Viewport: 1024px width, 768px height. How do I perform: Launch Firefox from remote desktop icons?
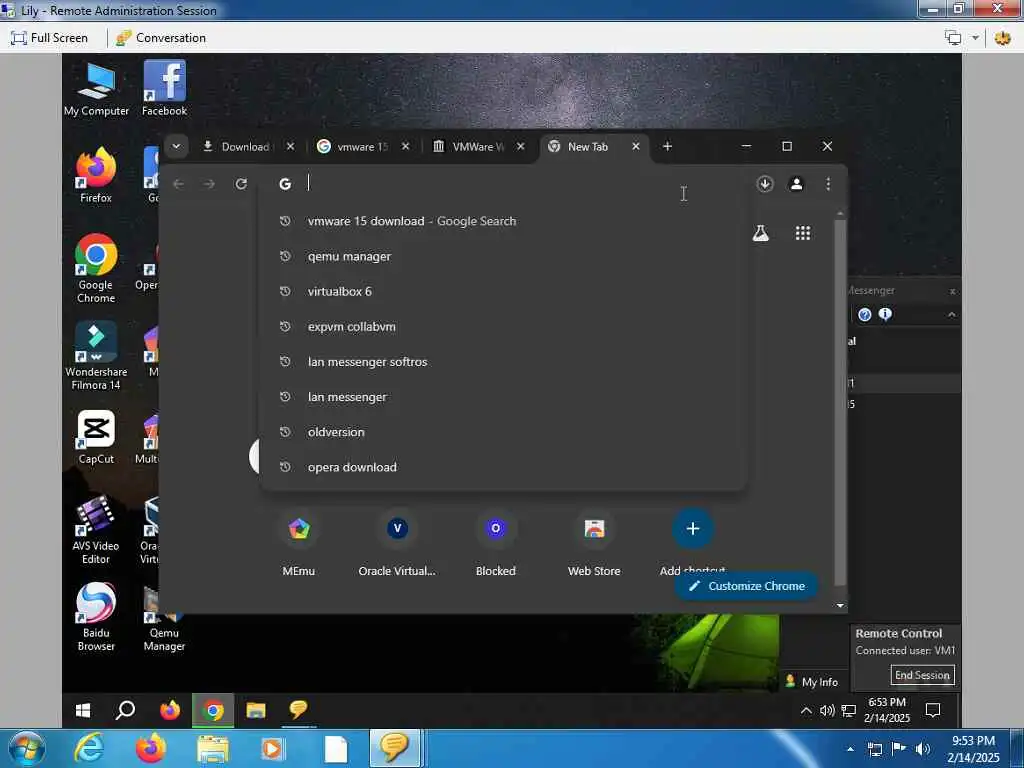pos(96,175)
